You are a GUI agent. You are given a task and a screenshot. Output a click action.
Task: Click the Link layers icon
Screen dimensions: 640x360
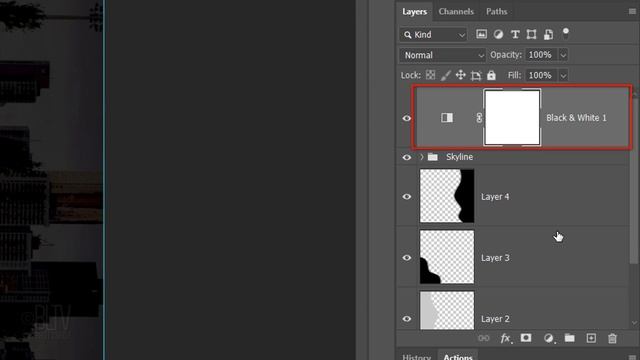tap(484, 338)
